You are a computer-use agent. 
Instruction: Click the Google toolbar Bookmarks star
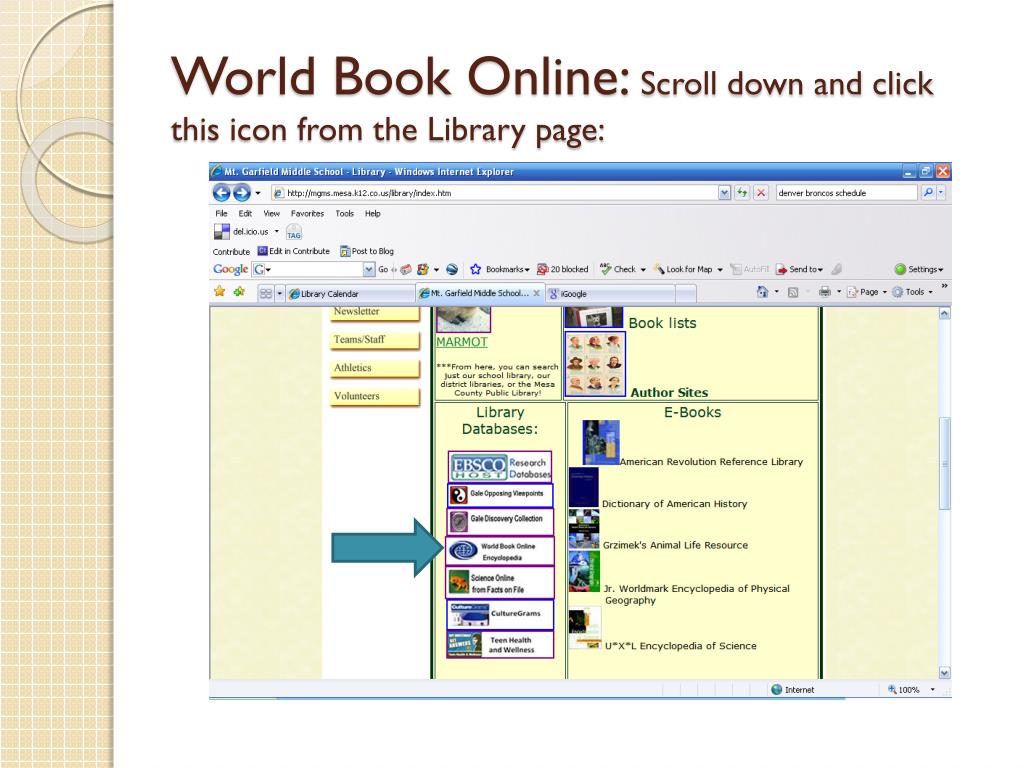[x=475, y=269]
